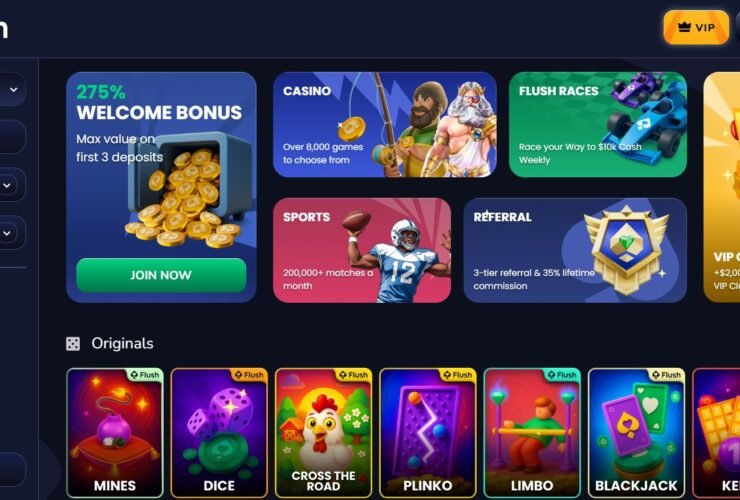This screenshot has width=740, height=500.
Task: Expand the lowest sidebar chevron dropdown
Action: pos(7,233)
